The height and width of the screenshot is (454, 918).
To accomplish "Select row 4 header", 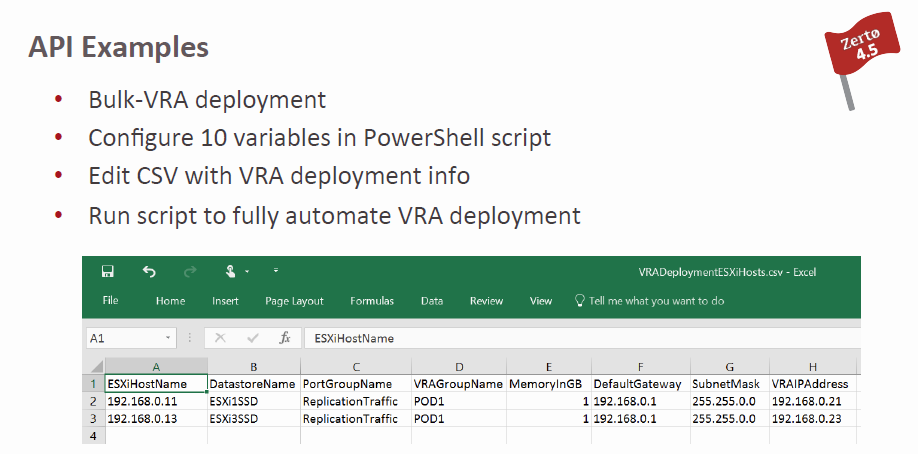I will pos(94,436).
